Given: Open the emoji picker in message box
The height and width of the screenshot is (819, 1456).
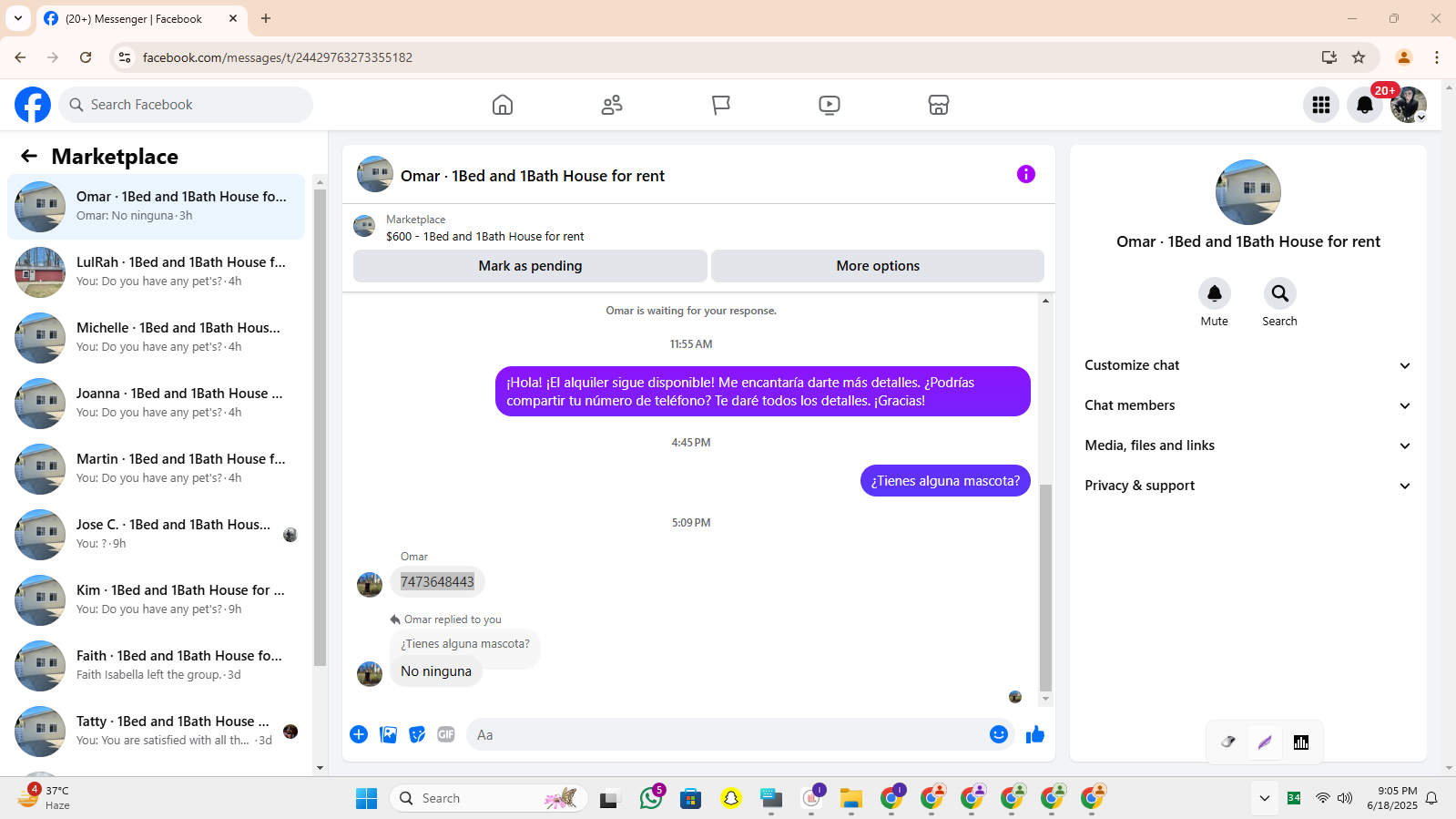Looking at the screenshot, I should 999,734.
